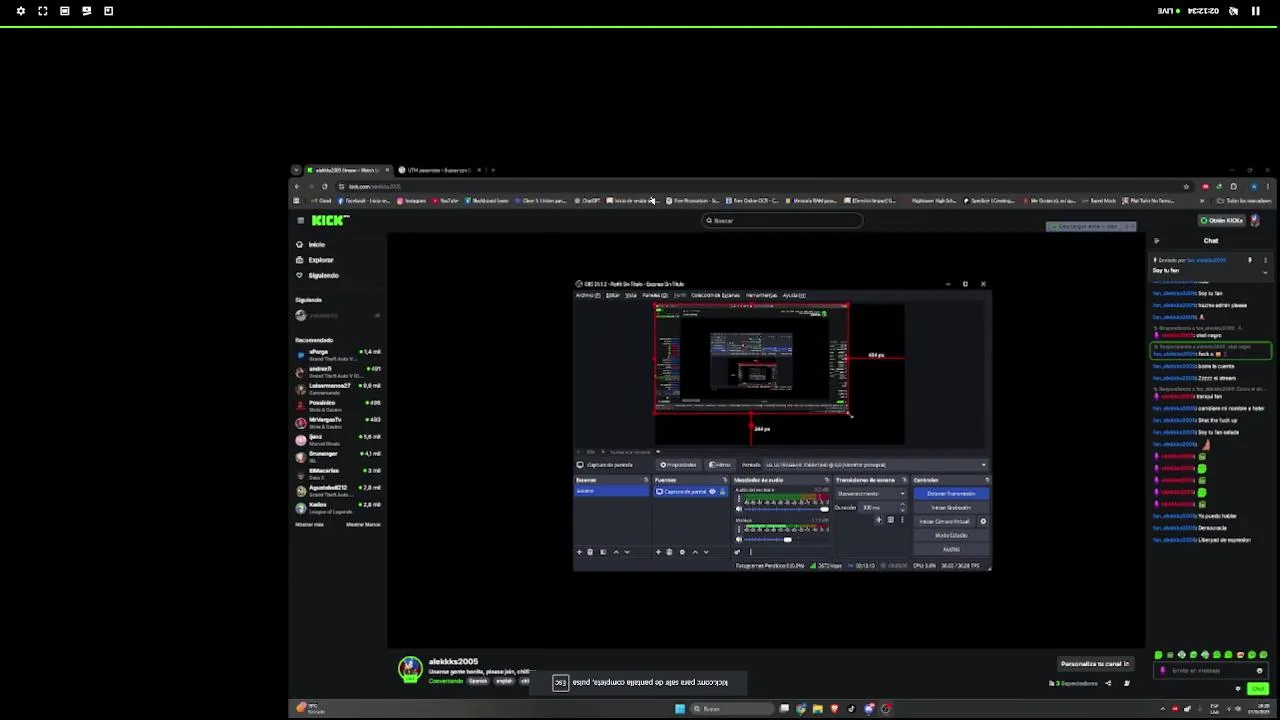The height and width of the screenshot is (720, 1280).
Task: Click the Windows Start button on taskbar
Action: tap(680, 708)
